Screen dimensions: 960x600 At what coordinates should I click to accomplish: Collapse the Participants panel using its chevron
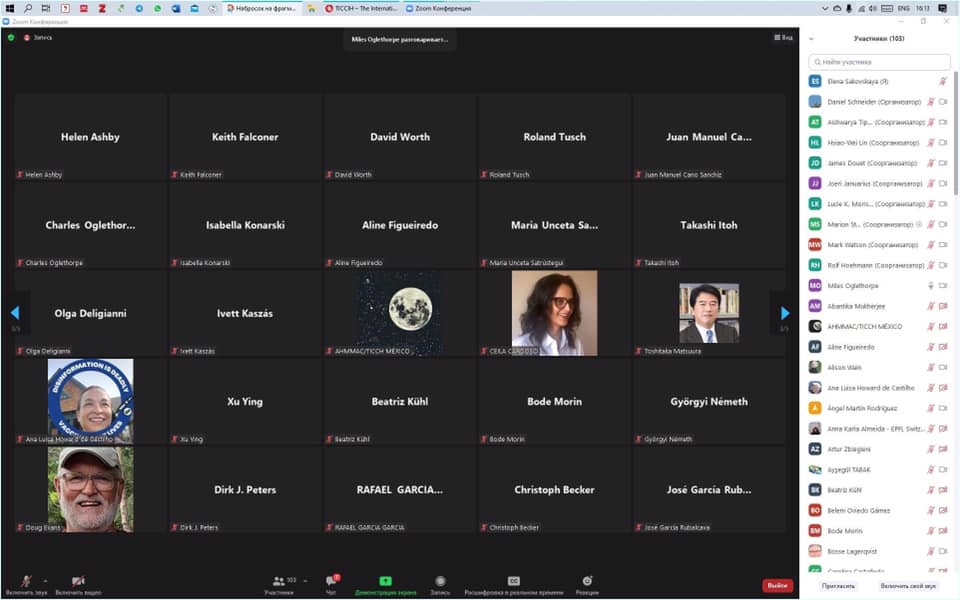click(812, 39)
